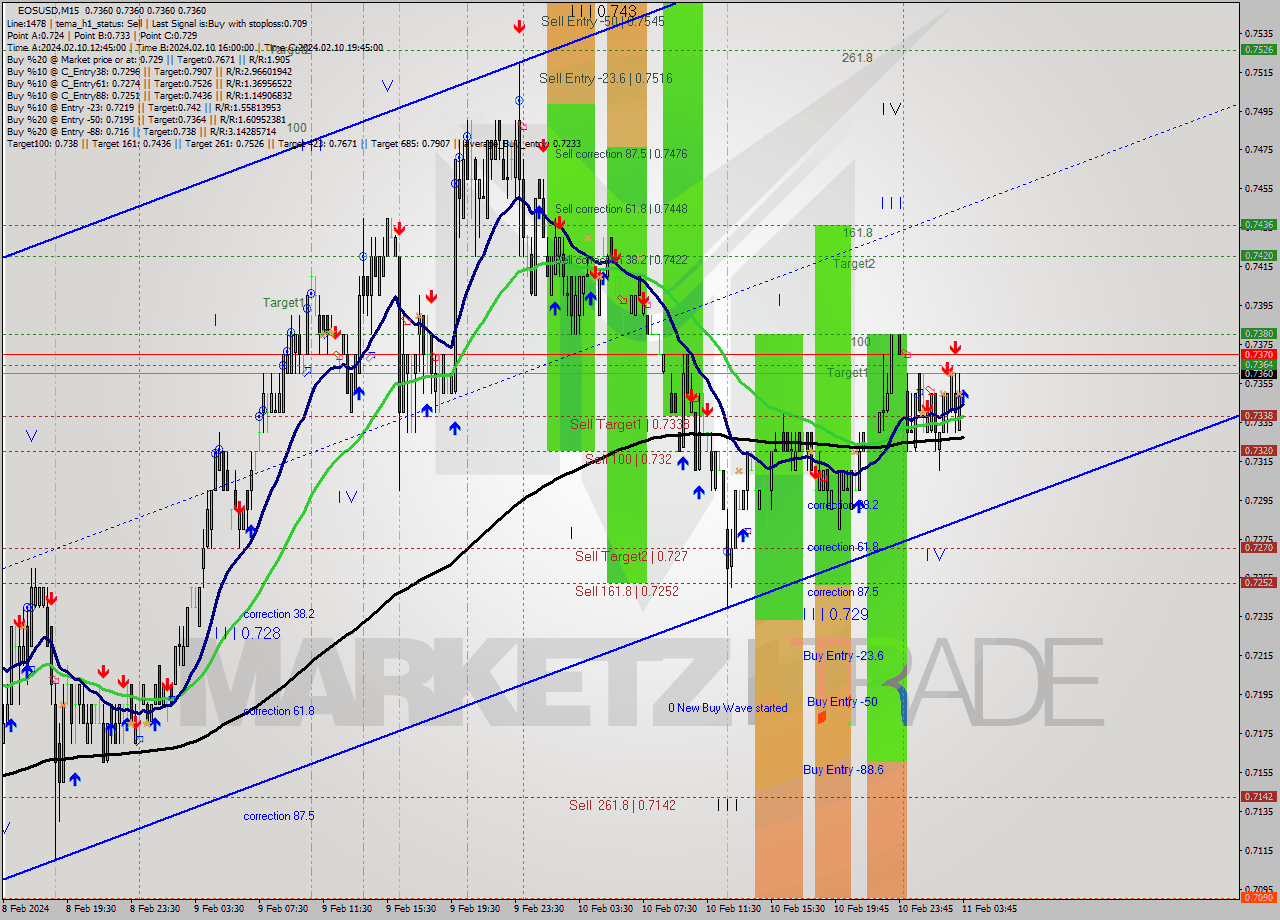Click the 'I I | 0.728' wave label
Image resolution: width=1280 pixels, height=920 pixels.
[246, 633]
